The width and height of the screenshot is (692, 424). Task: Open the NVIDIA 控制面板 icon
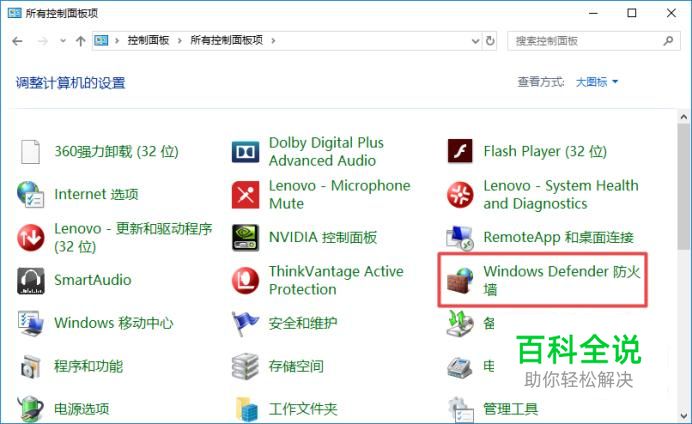(x=245, y=237)
